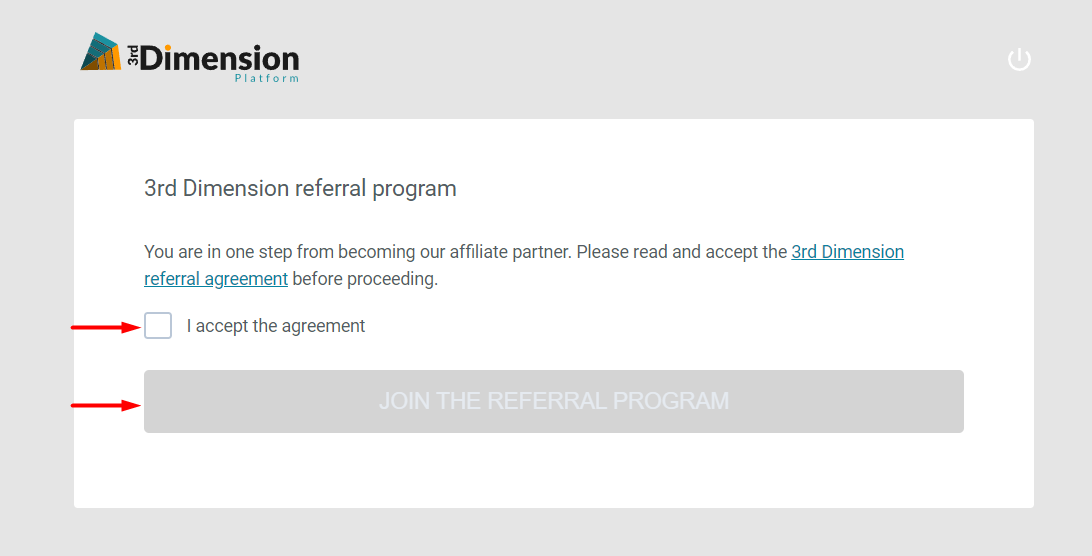Click the 'You are in one step' sentence
Image resolution: width=1092 pixels, height=556 pixels.
tap(220, 252)
